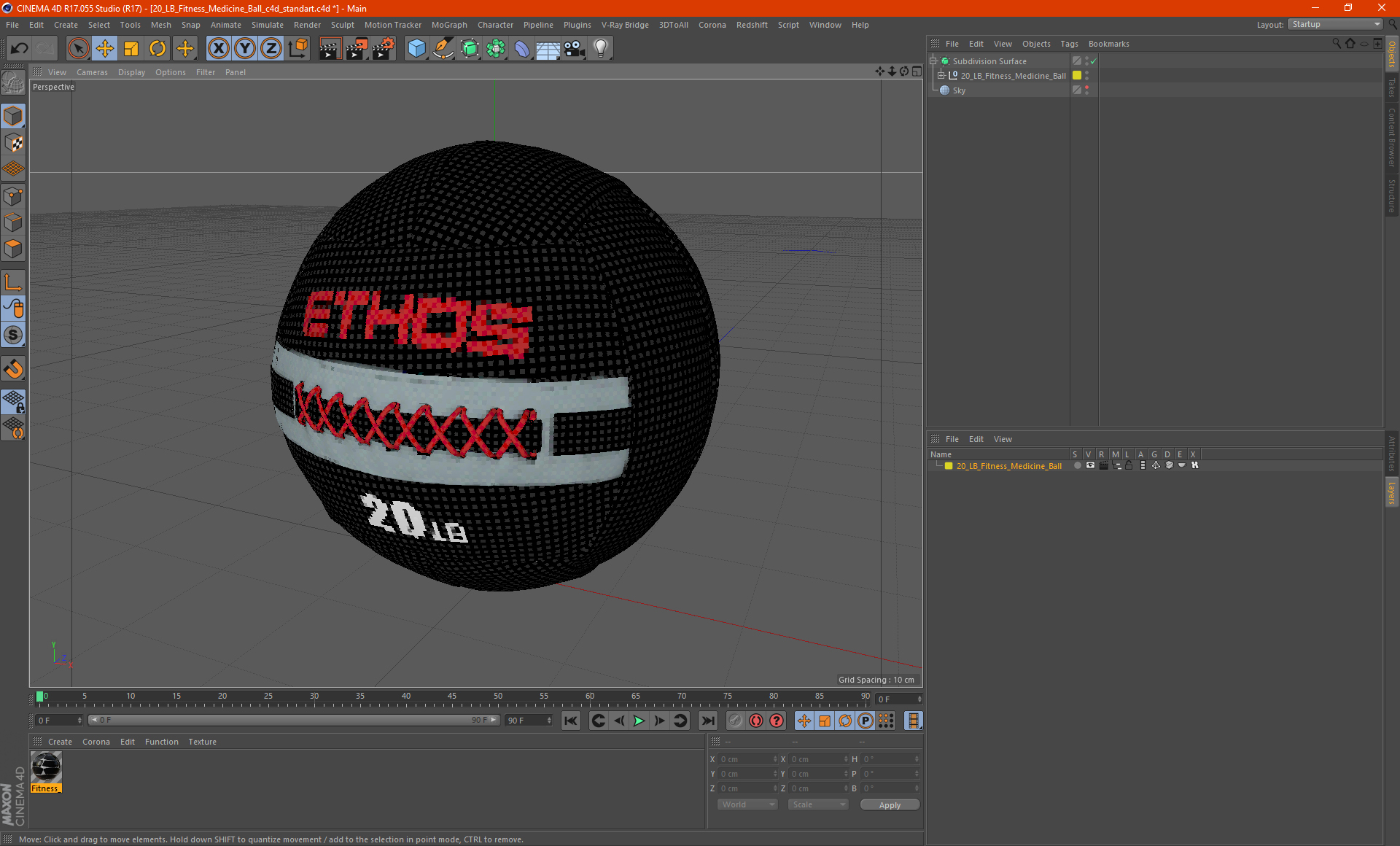Screen dimensions: 1400x846
Task: Toggle Subdivision Surface enabled checkmark
Action: (1094, 61)
